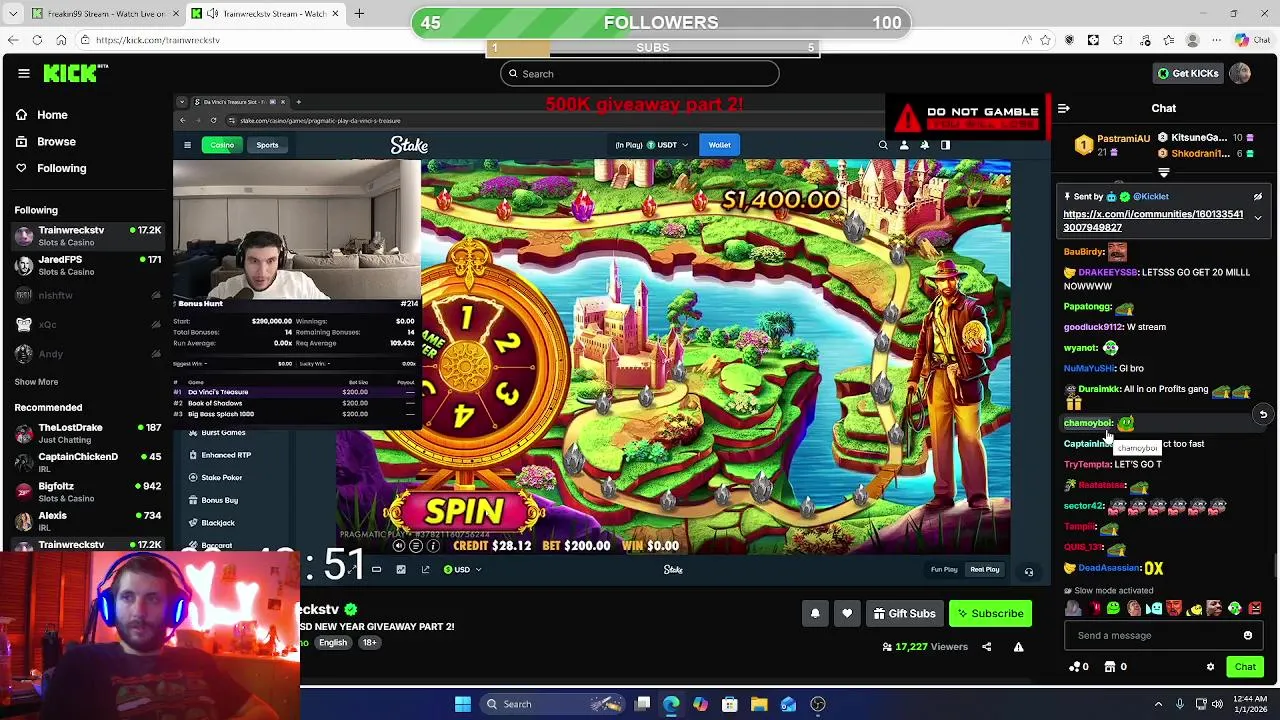Open the user profile avatar menu

(x=1240, y=73)
